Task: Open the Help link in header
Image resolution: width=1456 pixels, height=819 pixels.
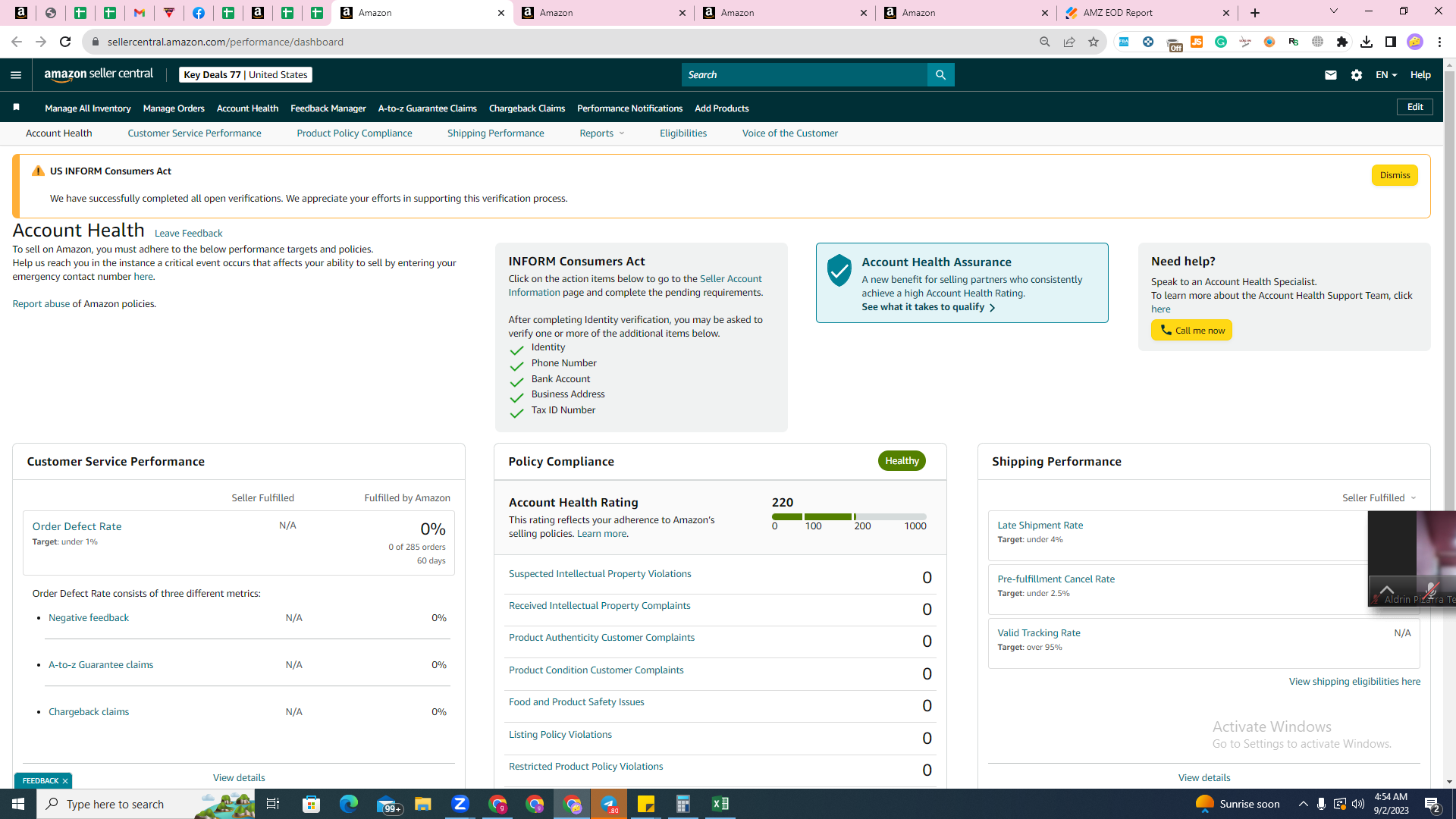Action: 1420,75
